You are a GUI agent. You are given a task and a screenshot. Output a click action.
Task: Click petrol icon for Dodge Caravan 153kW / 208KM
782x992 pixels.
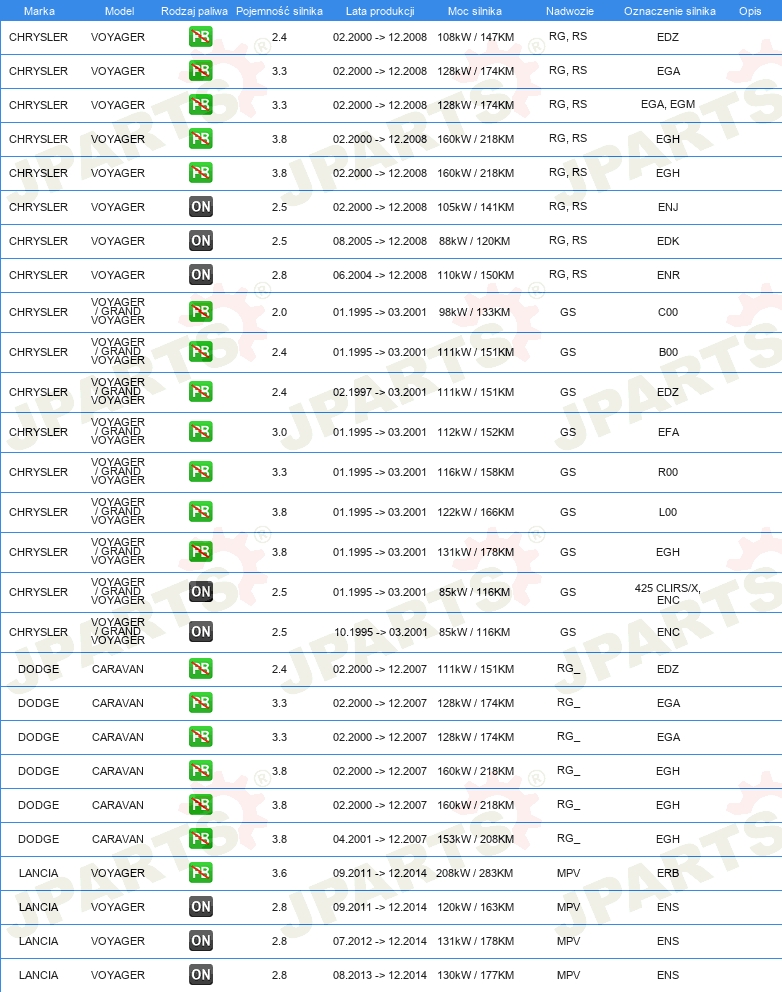click(201, 838)
